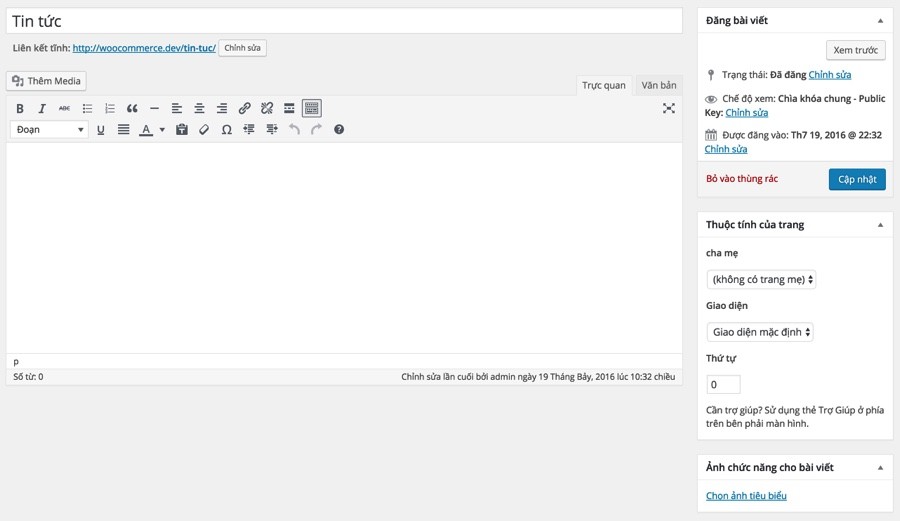Viewport: 900px width, 521px height.
Task: Click the Xem trước preview button
Action: [856, 50]
